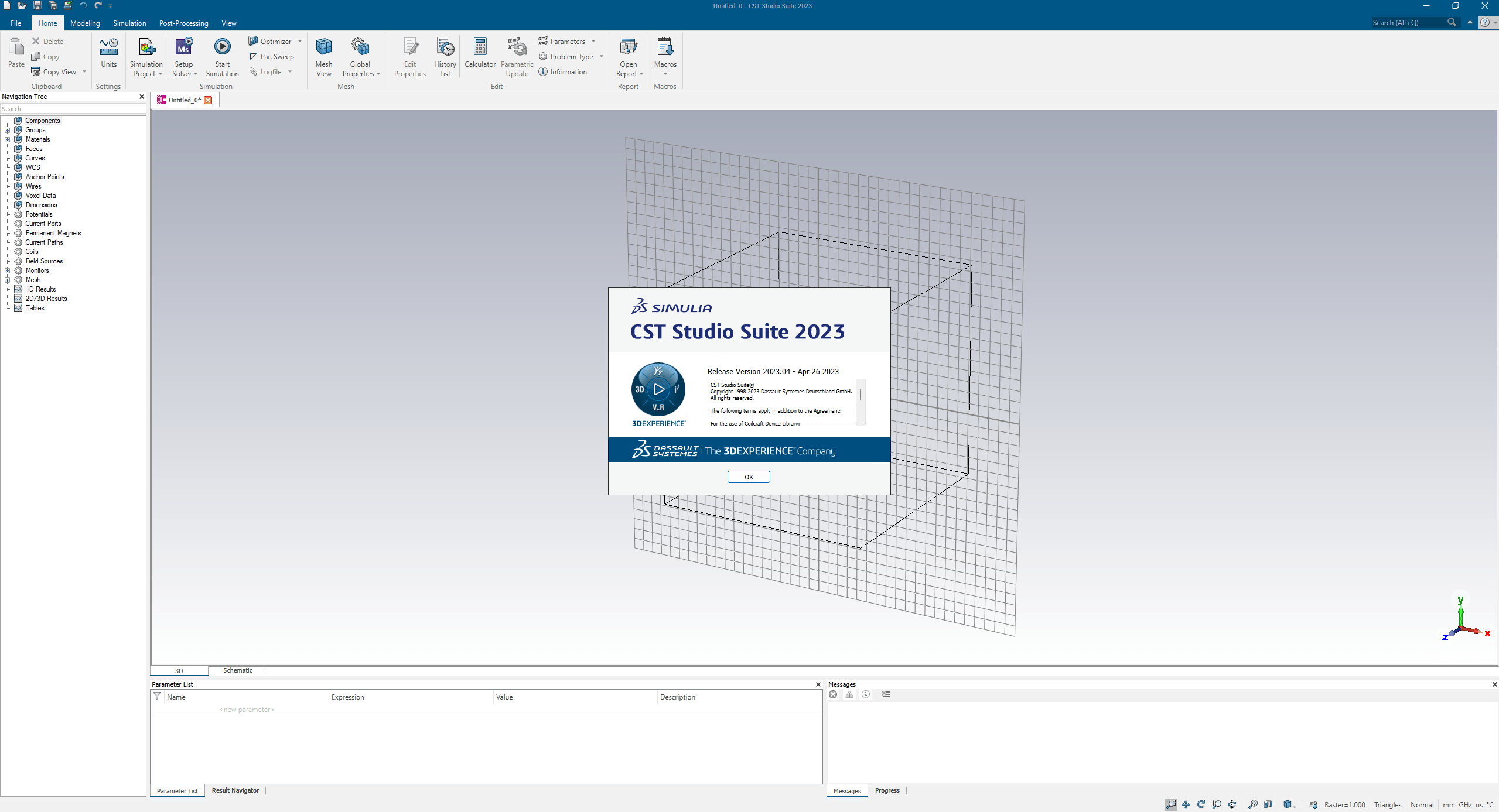This screenshot has height=812, width=1499.
Task: Click the Navigation Tree search field
Action: point(73,109)
